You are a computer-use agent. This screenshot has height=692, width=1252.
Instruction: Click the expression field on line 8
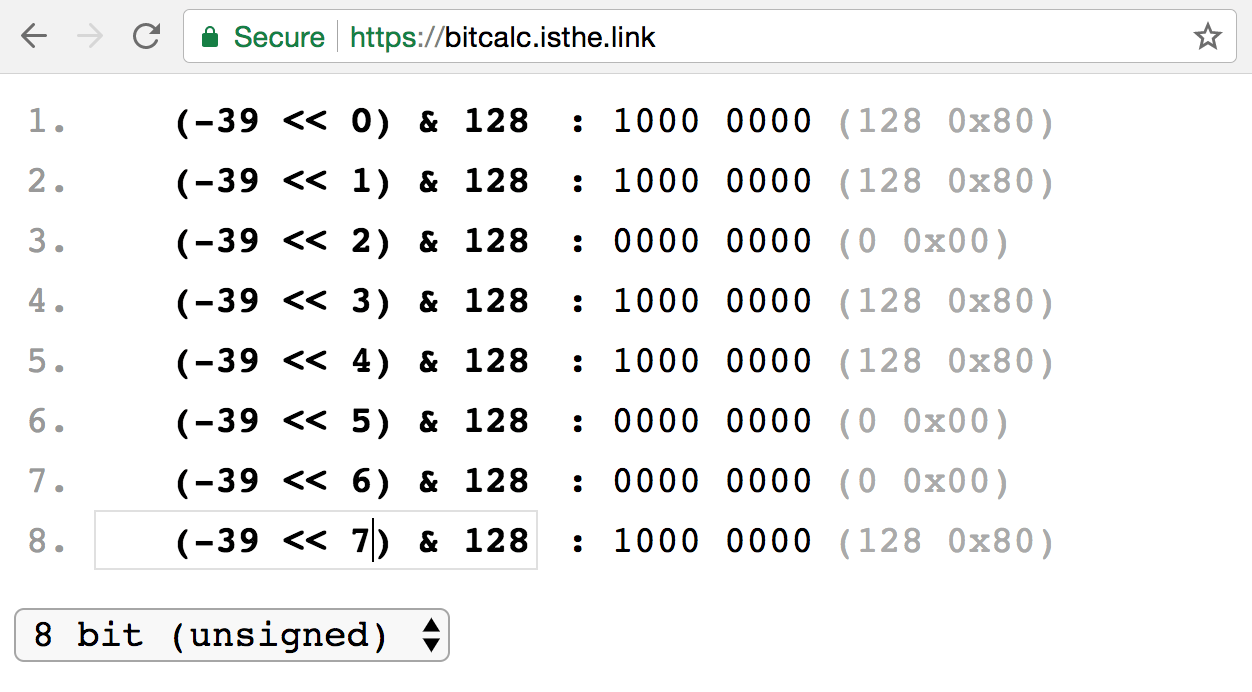(316, 540)
